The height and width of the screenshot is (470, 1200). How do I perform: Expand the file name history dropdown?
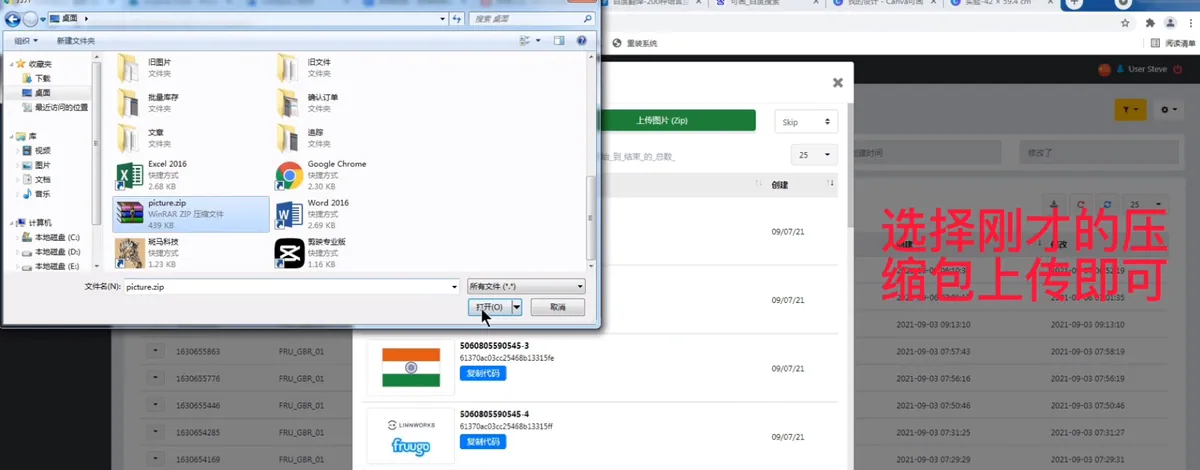(x=454, y=286)
